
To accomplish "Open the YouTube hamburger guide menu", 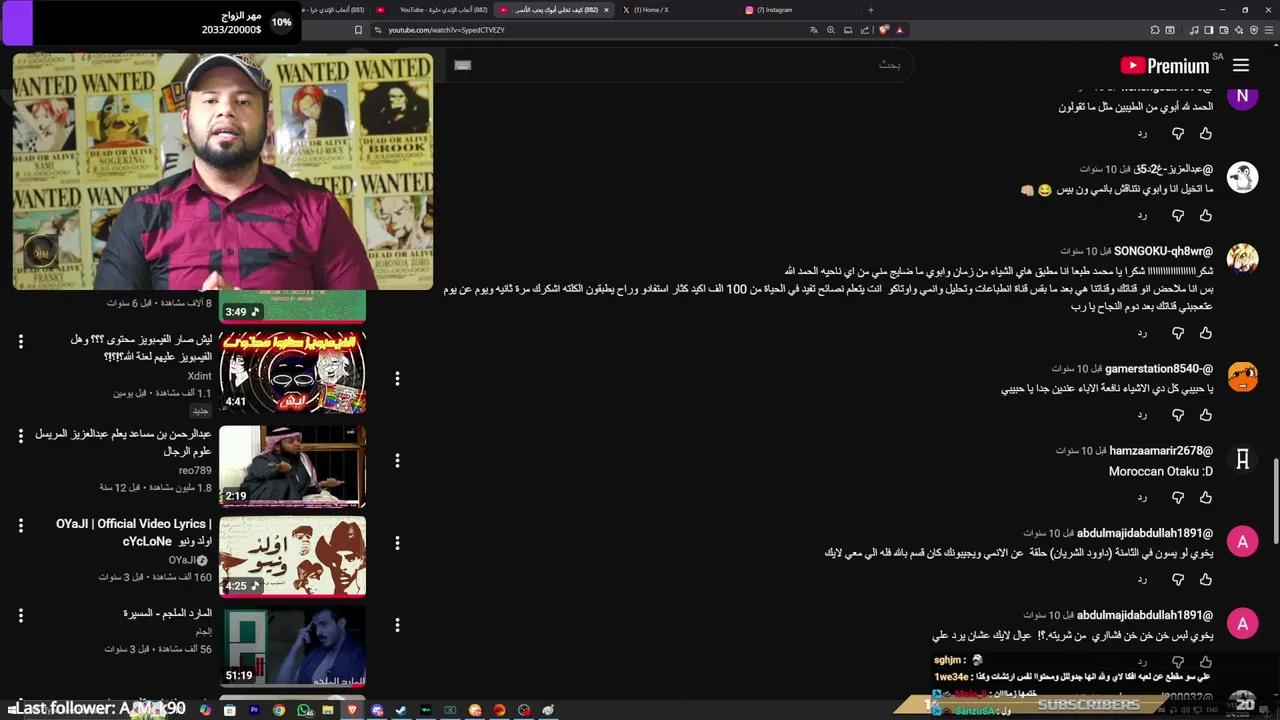I will [1241, 65].
